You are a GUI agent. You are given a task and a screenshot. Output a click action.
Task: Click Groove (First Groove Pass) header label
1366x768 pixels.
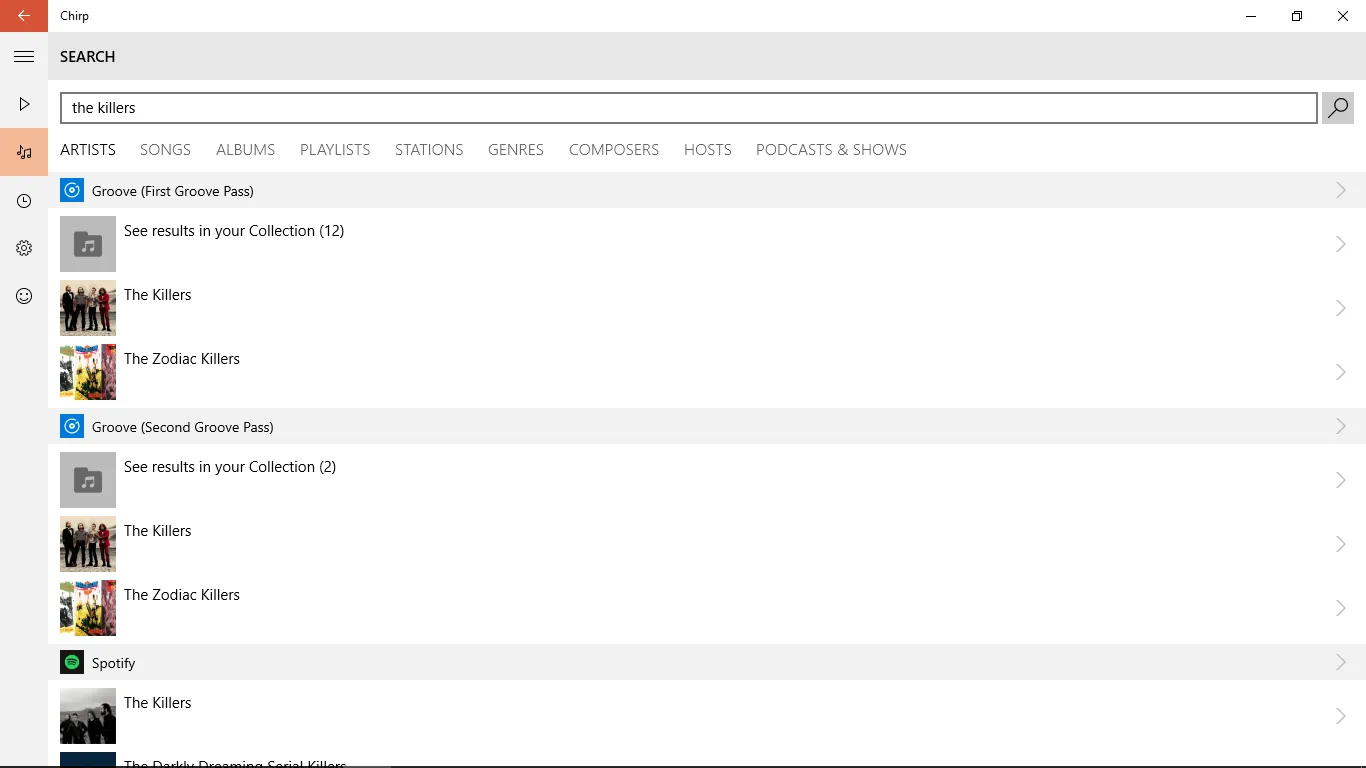click(173, 191)
